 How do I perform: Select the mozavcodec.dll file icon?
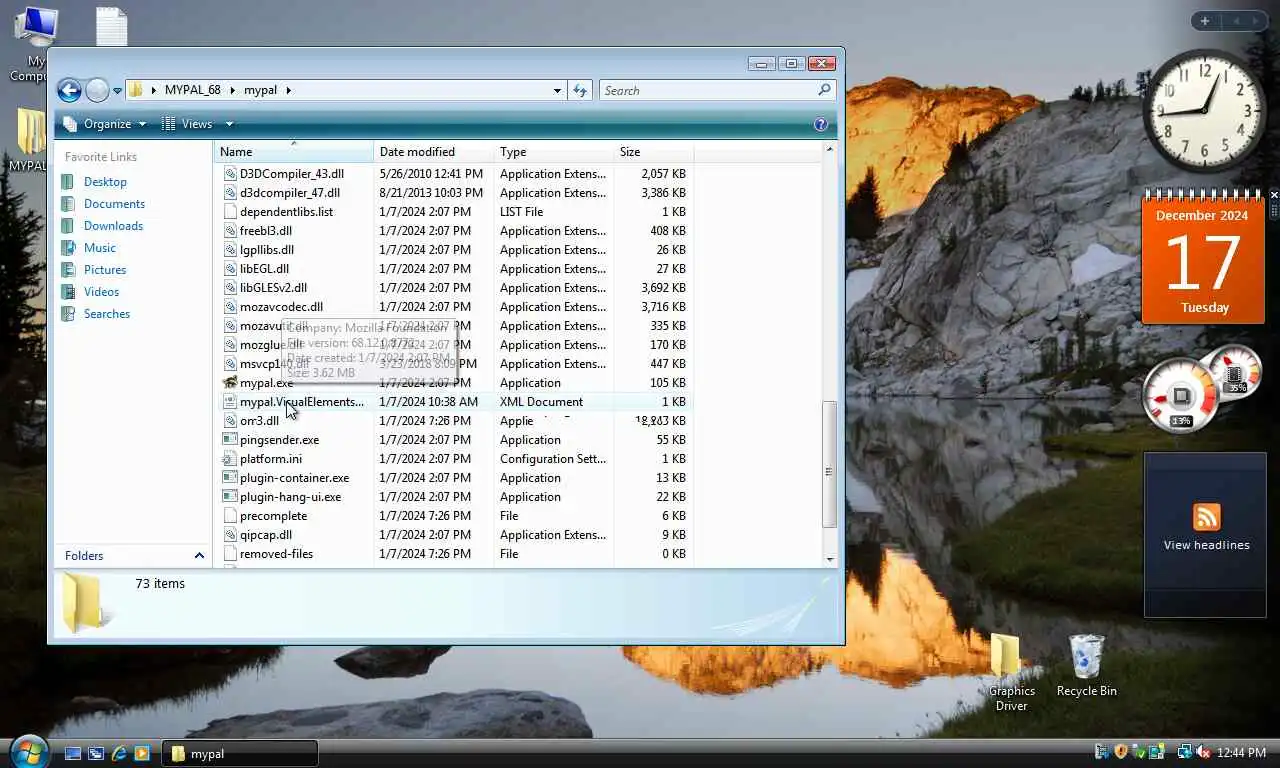[230, 307]
